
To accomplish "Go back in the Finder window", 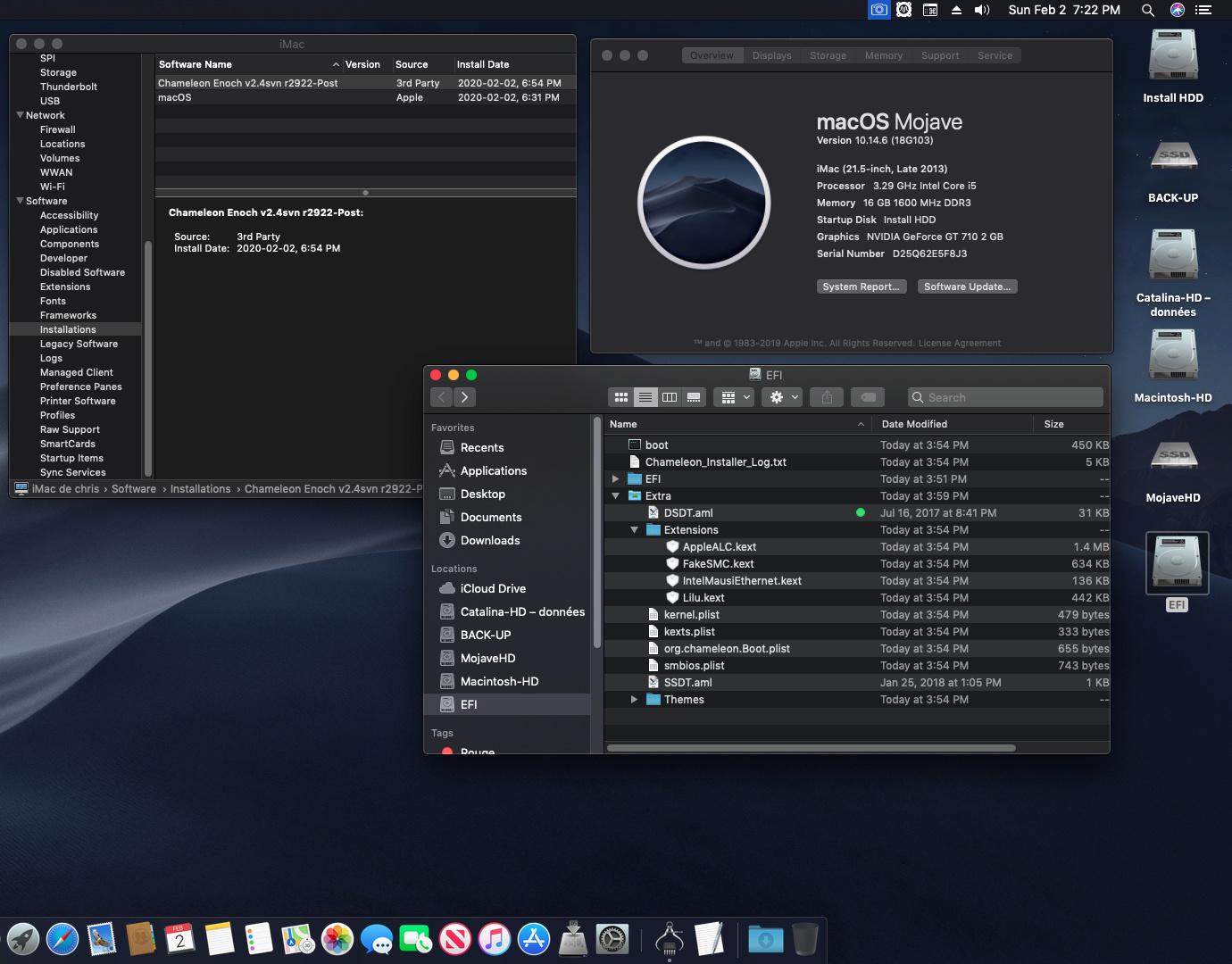I will pyautogui.click(x=442, y=397).
